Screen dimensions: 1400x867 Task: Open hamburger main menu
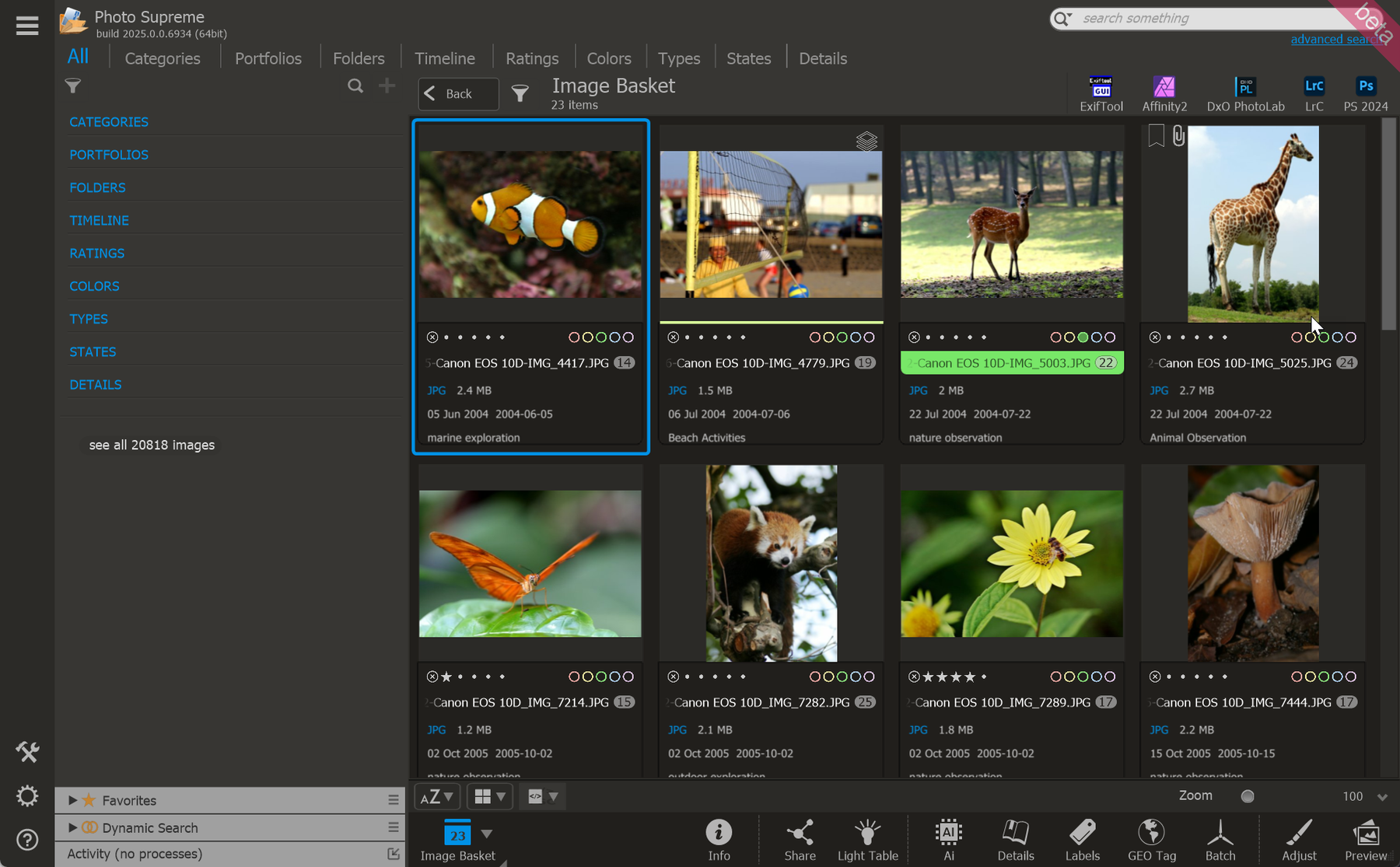pyautogui.click(x=27, y=26)
